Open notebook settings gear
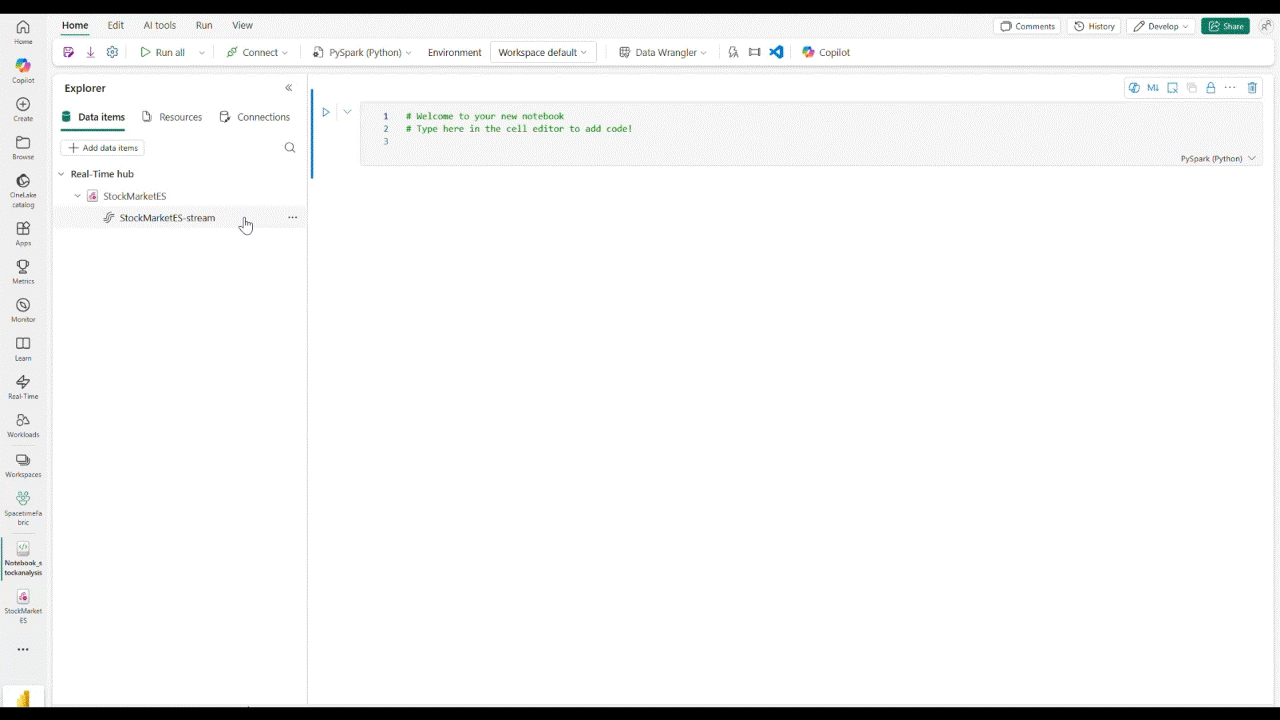 112,52
